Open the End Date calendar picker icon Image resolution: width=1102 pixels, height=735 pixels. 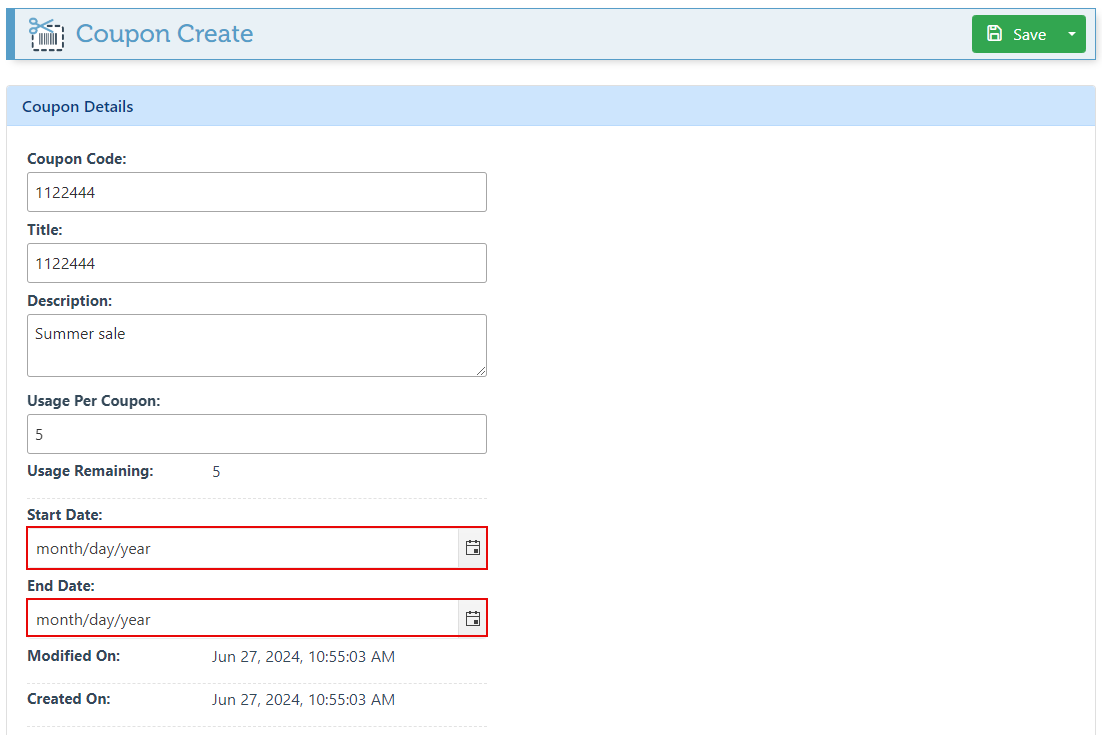[473, 619]
